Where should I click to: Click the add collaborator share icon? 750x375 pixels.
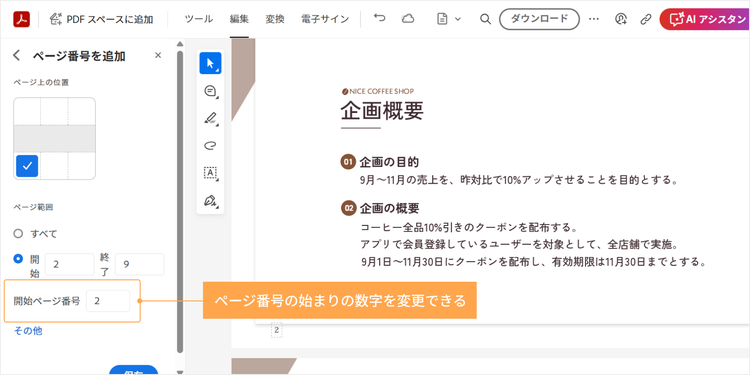click(621, 19)
